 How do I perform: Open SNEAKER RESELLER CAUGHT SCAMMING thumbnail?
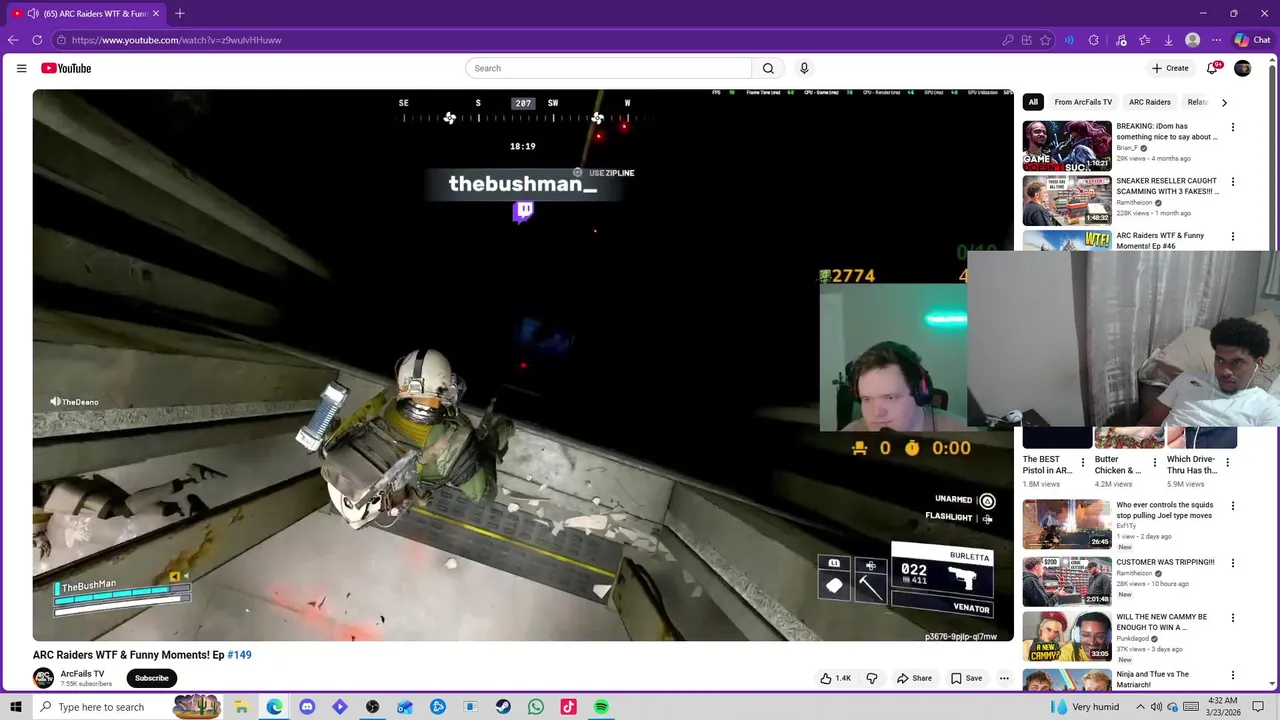tap(1067, 200)
